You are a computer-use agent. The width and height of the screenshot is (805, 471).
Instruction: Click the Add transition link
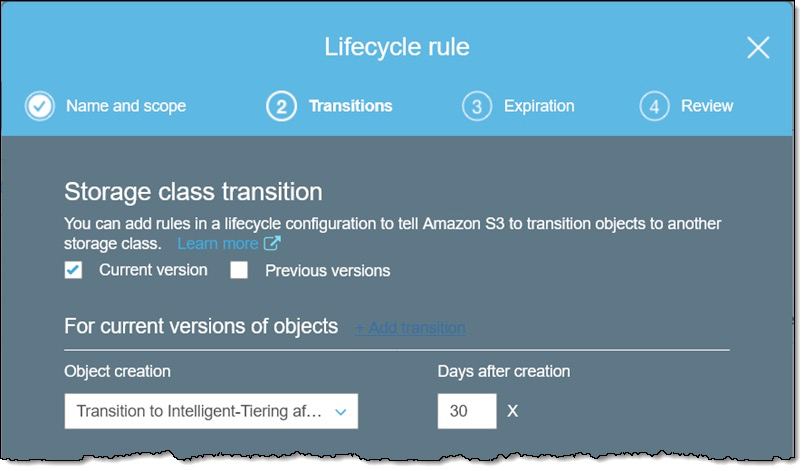click(410, 327)
